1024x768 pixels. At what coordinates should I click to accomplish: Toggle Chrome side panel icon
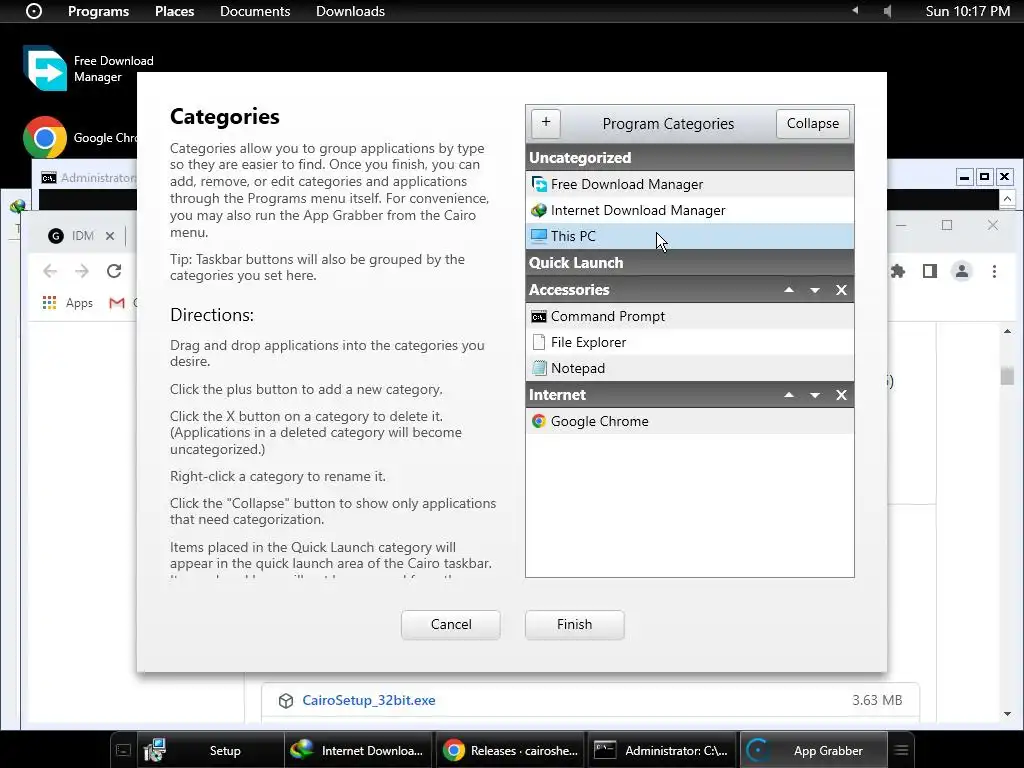(930, 271)
